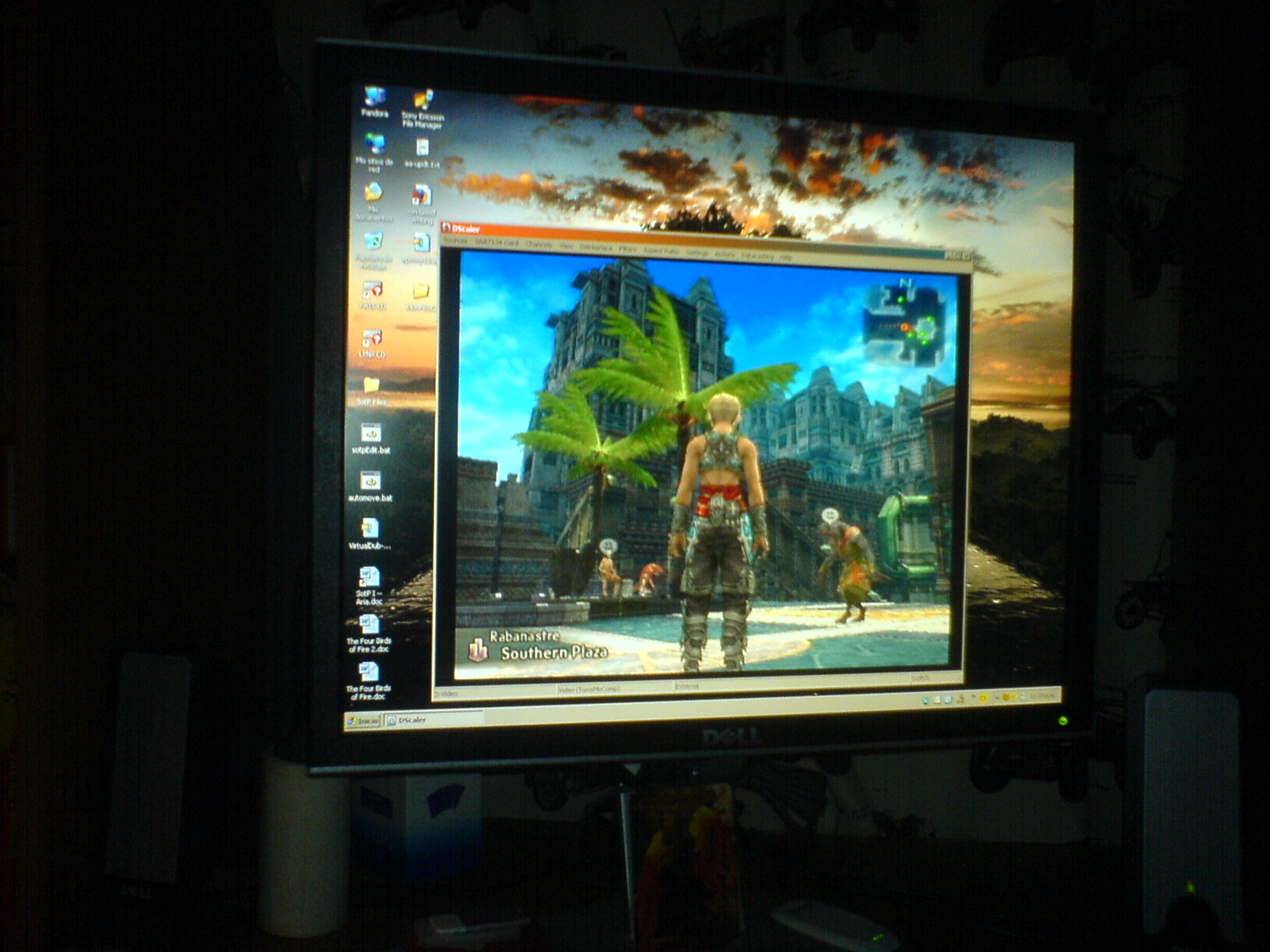The height and width of the screenshot is (952, 1270).
Task: Click the DScaler taskbar button
Action: click(432, 720)
